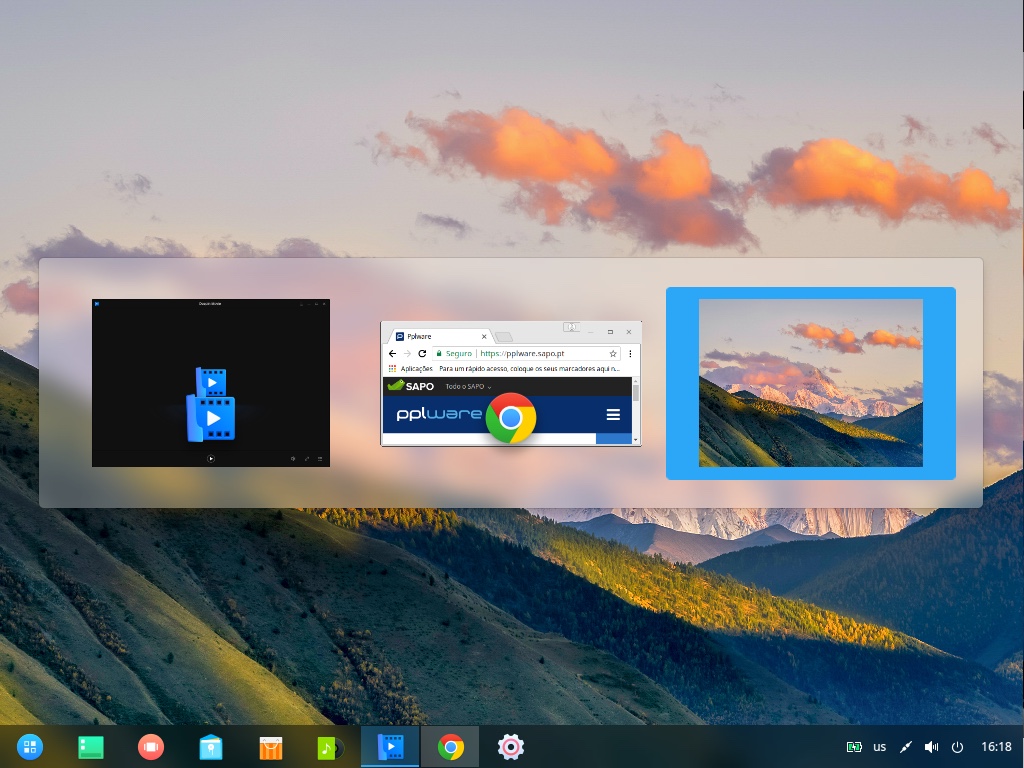1024x768 pixels.
Task: Switch keyboard layout via the us tray indicator
Action: click(x=879, y=746)
